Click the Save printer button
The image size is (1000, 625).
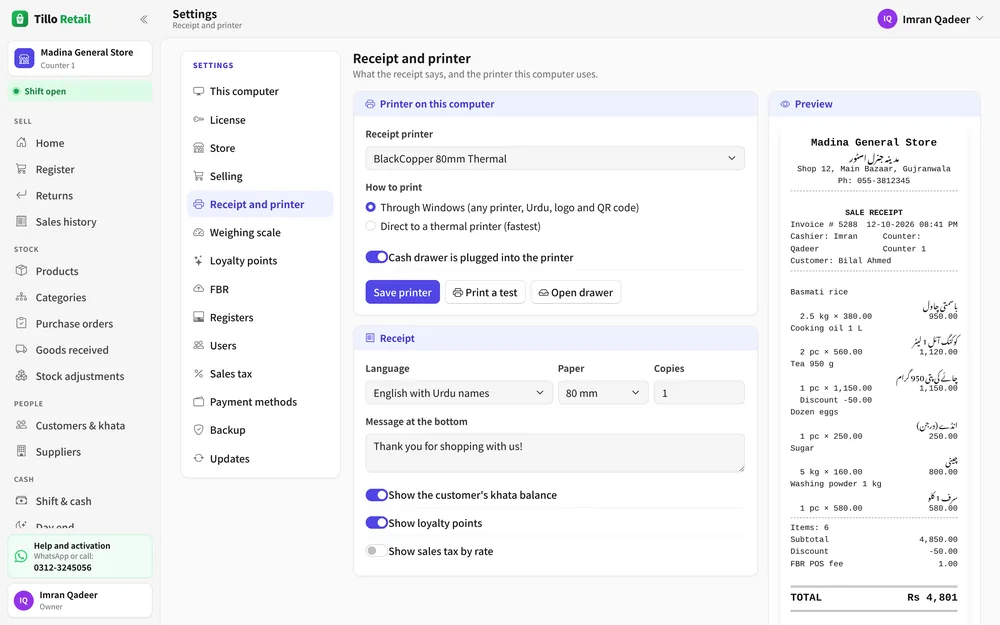pyautogui.click(x=402, y=292)
